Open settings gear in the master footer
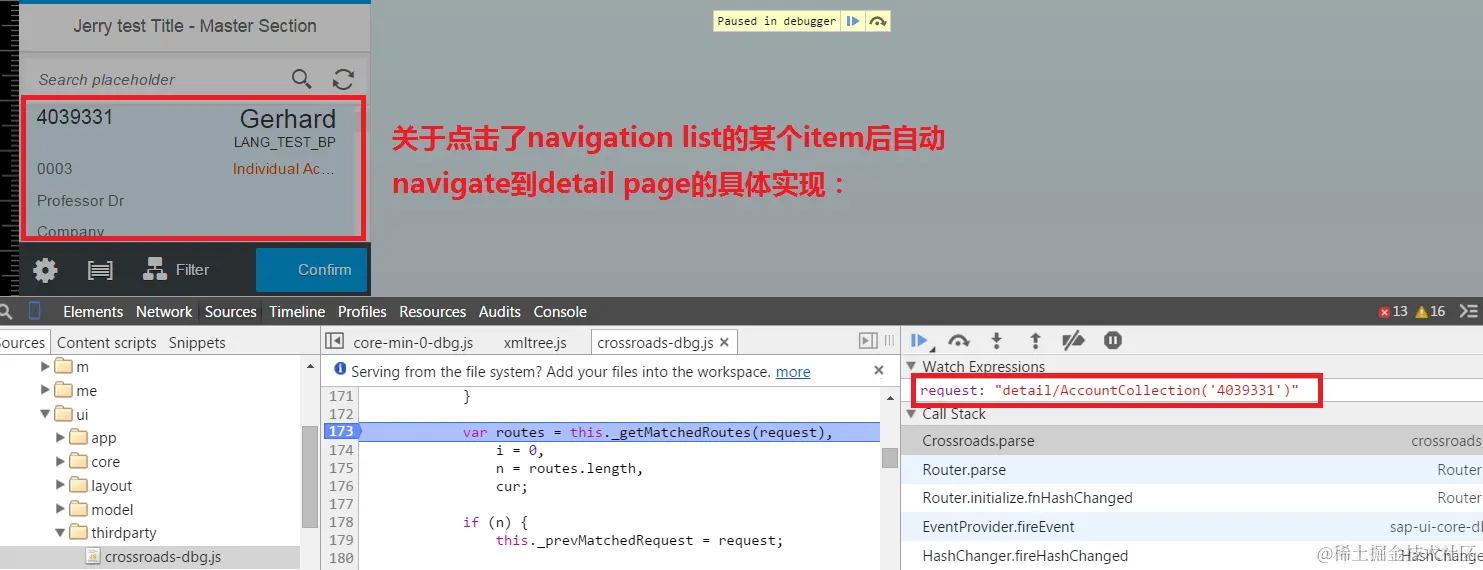The image size is (1483, 570). pyautogui.click(x=45, y=270)
